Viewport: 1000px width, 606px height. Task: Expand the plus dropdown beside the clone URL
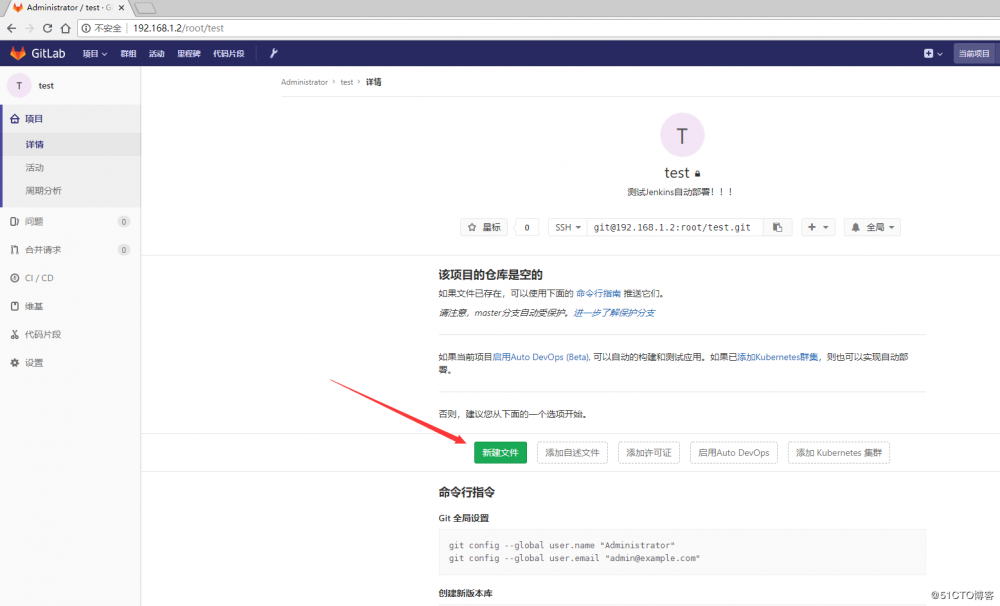(x=817, y=227)
